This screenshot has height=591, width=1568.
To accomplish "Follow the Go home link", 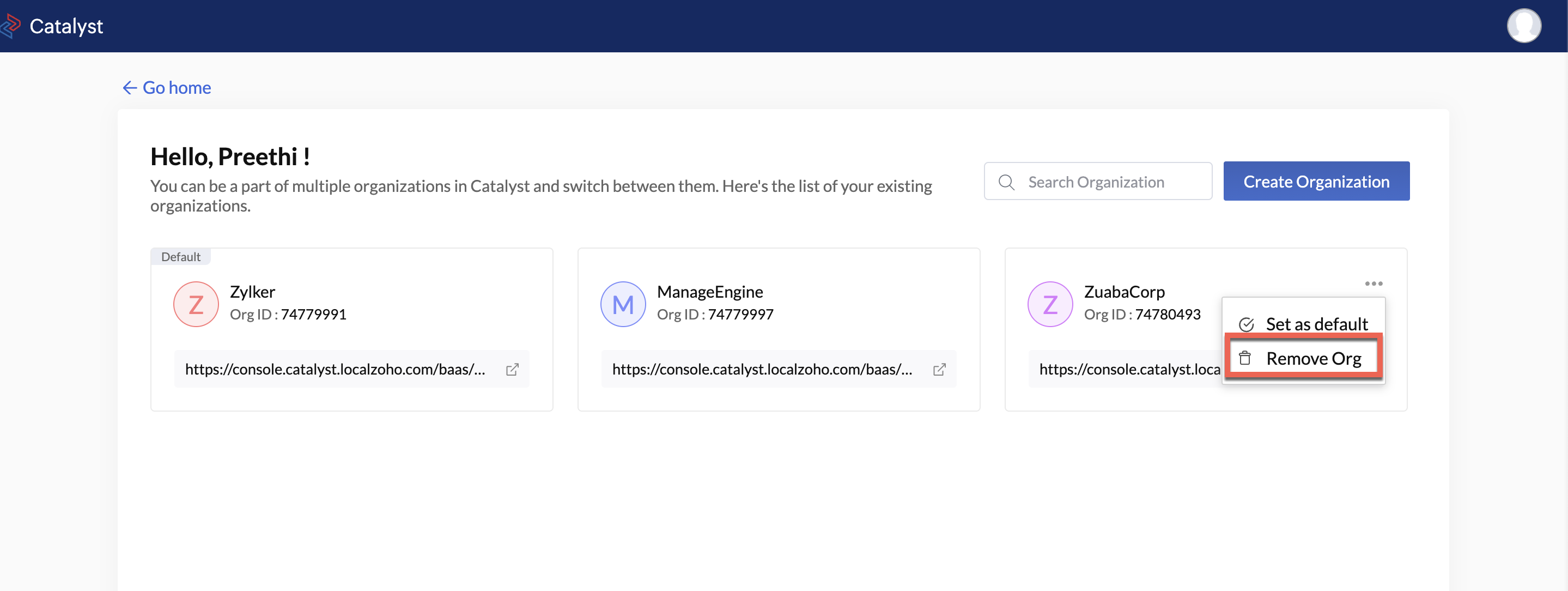I will click(177, 88).
